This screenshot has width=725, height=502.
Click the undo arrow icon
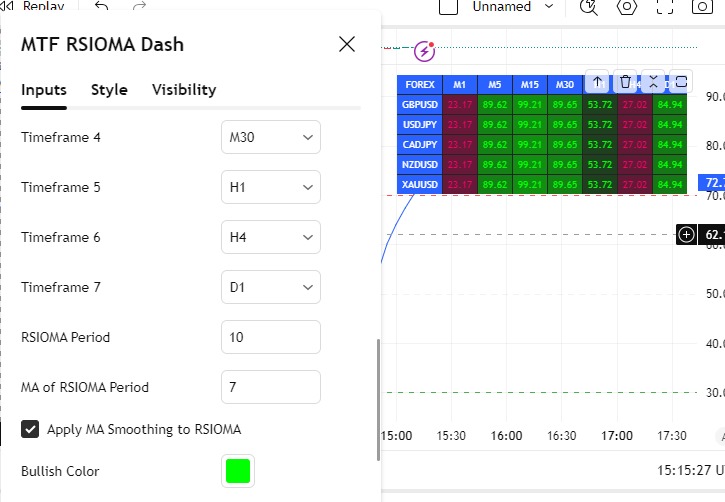(101, 7)
